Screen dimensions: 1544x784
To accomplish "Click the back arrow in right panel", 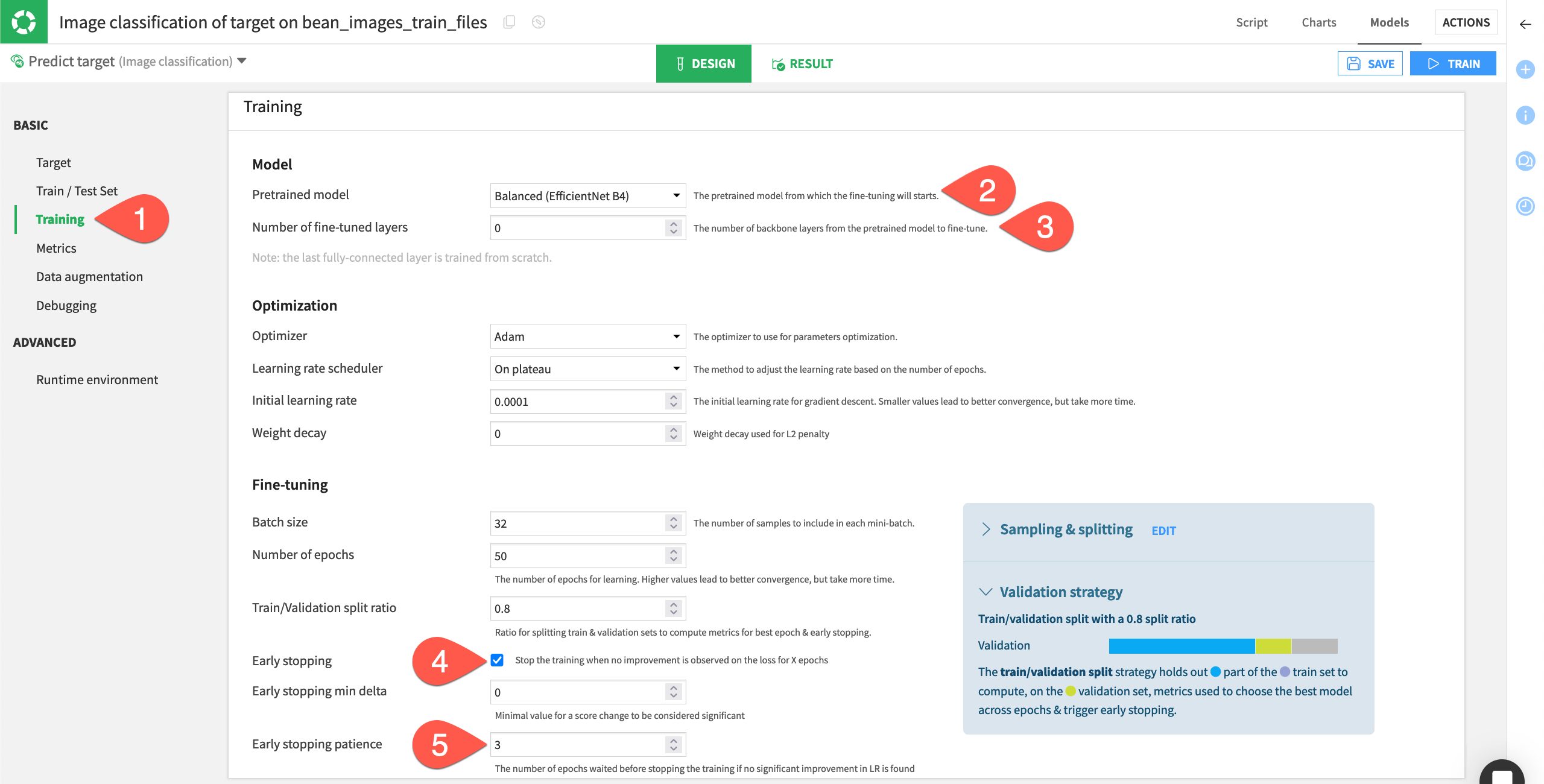I will pyautogui.click(x=1525, y=24).
